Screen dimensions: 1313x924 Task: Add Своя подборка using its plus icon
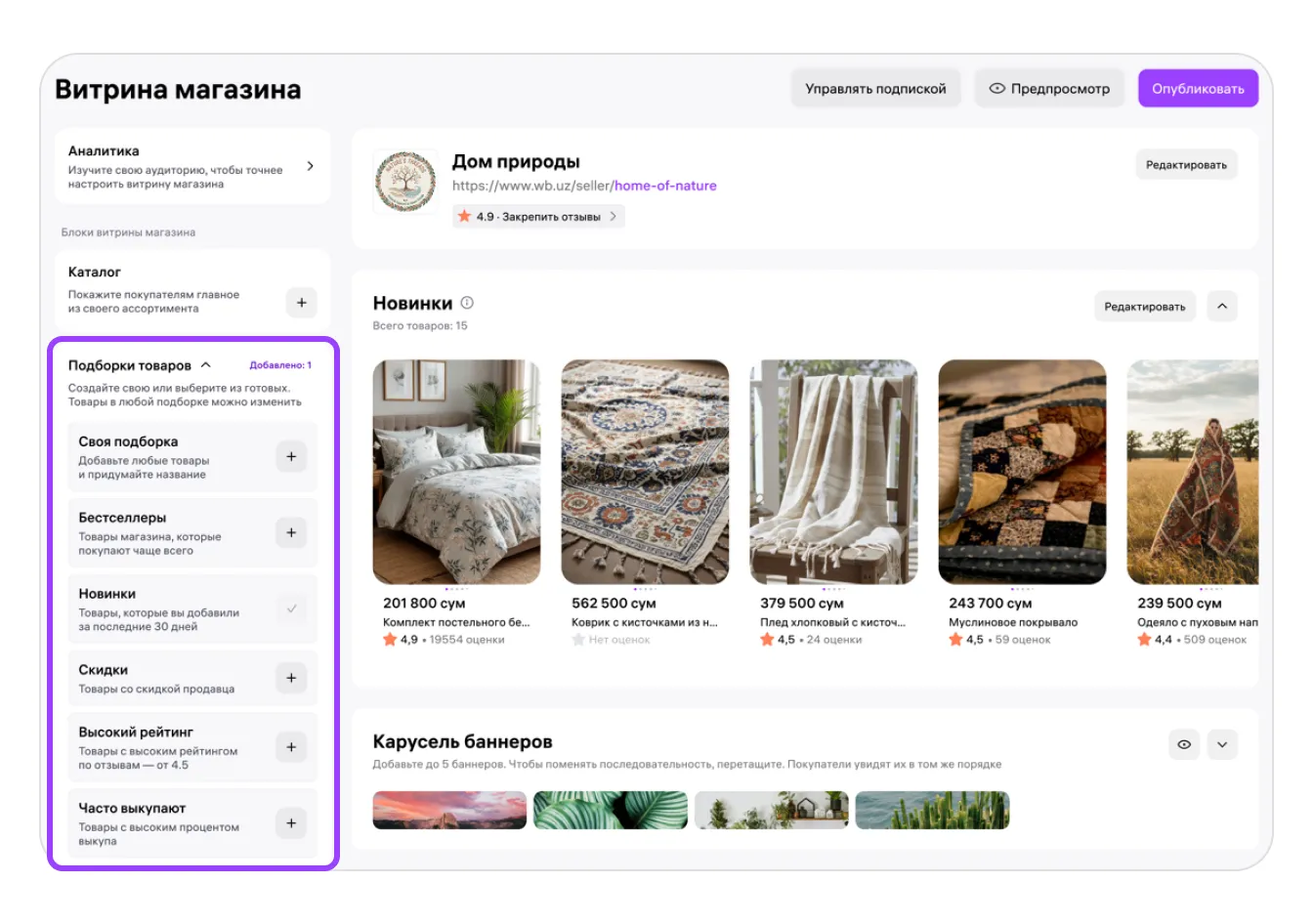click(291, 456)
